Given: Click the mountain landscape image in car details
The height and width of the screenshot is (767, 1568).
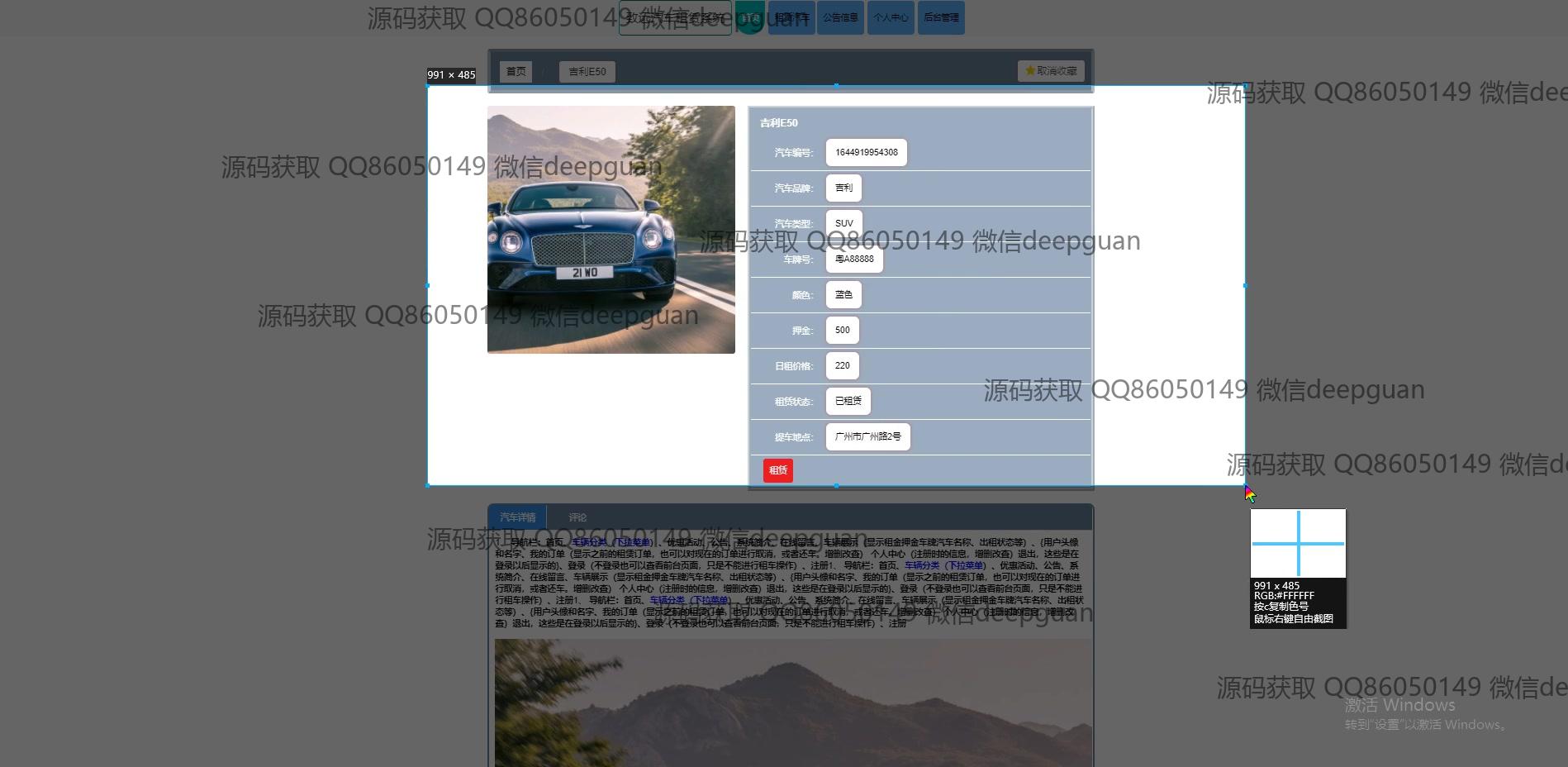Looking at the screenshot, I should click(x=793, y=703).
